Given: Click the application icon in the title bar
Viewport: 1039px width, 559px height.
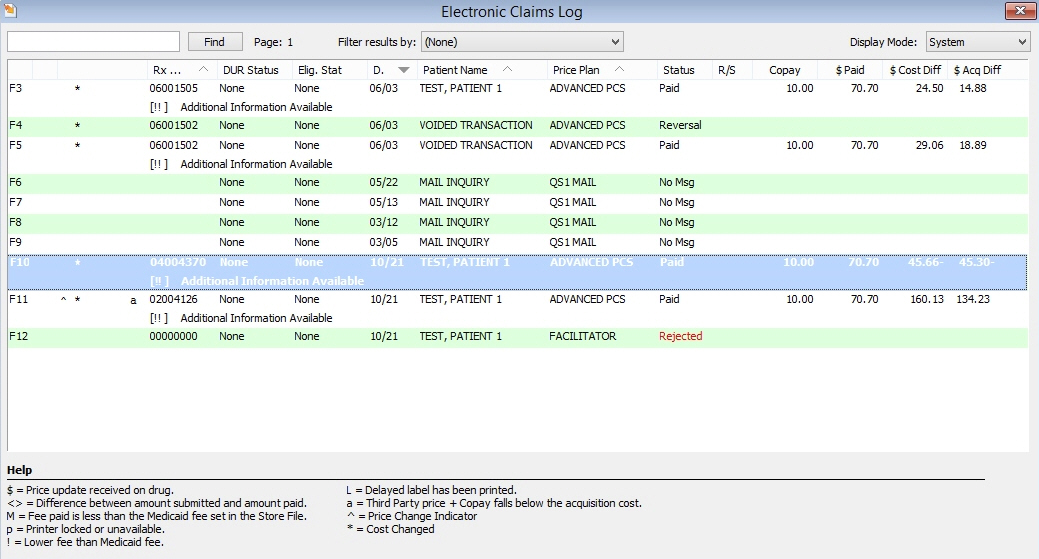Looking at the screenshot, I should point(10,10).
